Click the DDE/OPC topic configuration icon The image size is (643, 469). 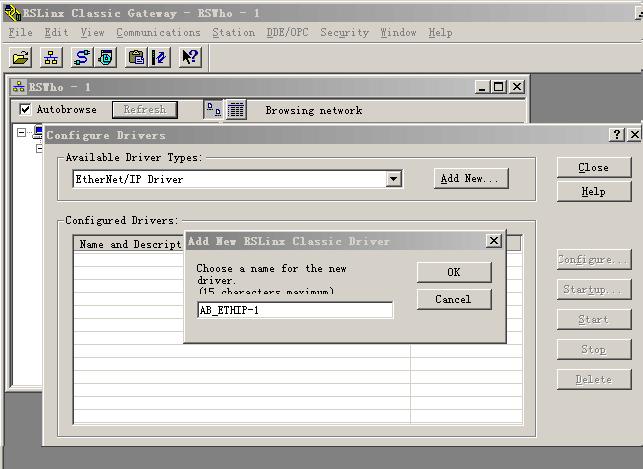[159, 57]
